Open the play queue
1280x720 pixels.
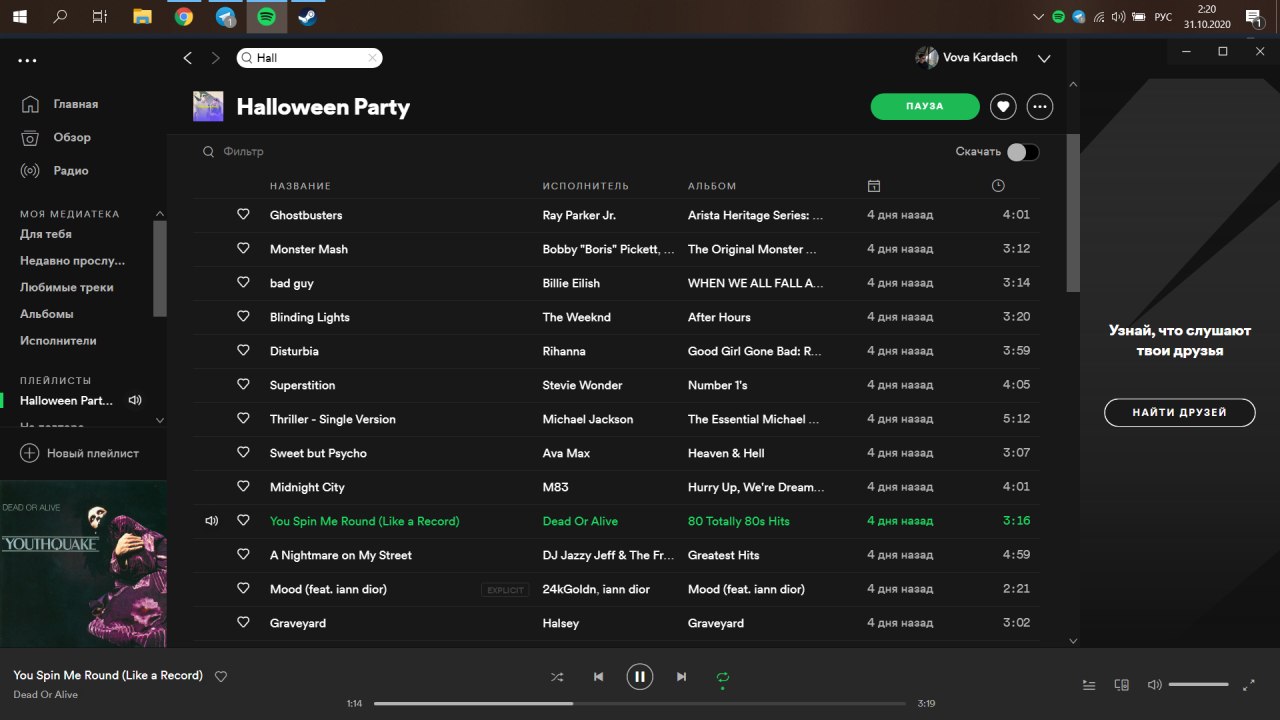pos(1089,685)
